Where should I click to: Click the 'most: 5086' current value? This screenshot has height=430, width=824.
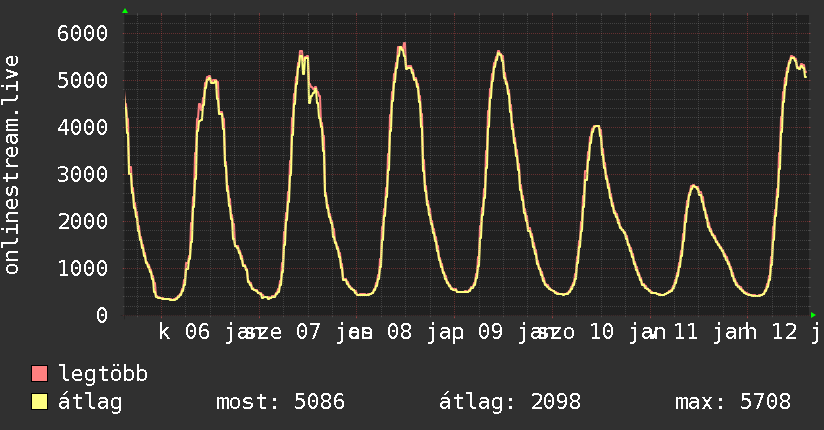[281, 402]
